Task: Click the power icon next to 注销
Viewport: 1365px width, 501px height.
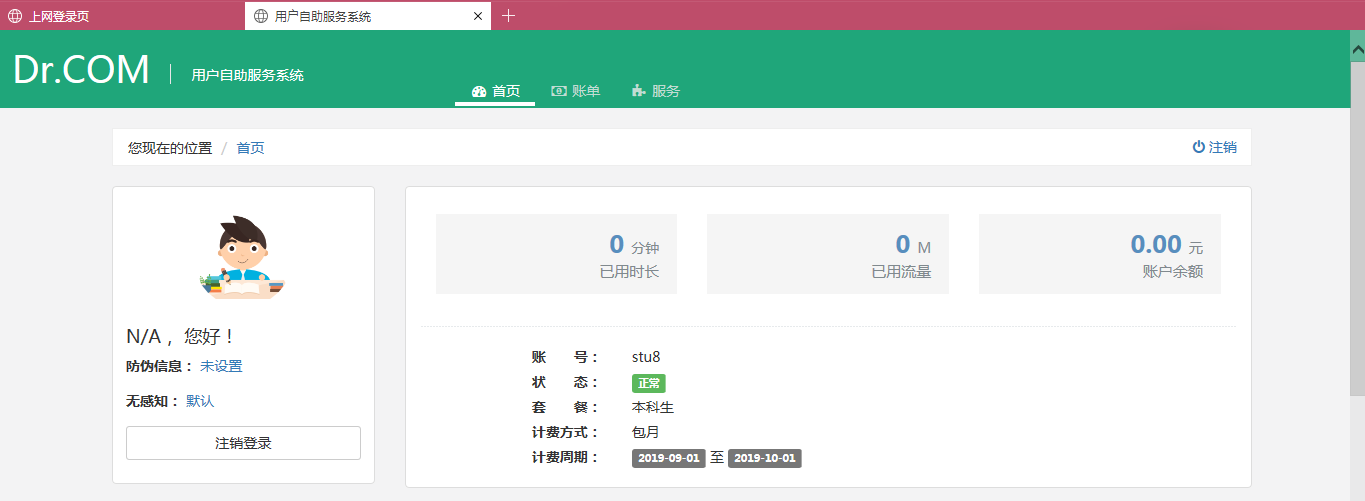Action: coord(1198,147)
